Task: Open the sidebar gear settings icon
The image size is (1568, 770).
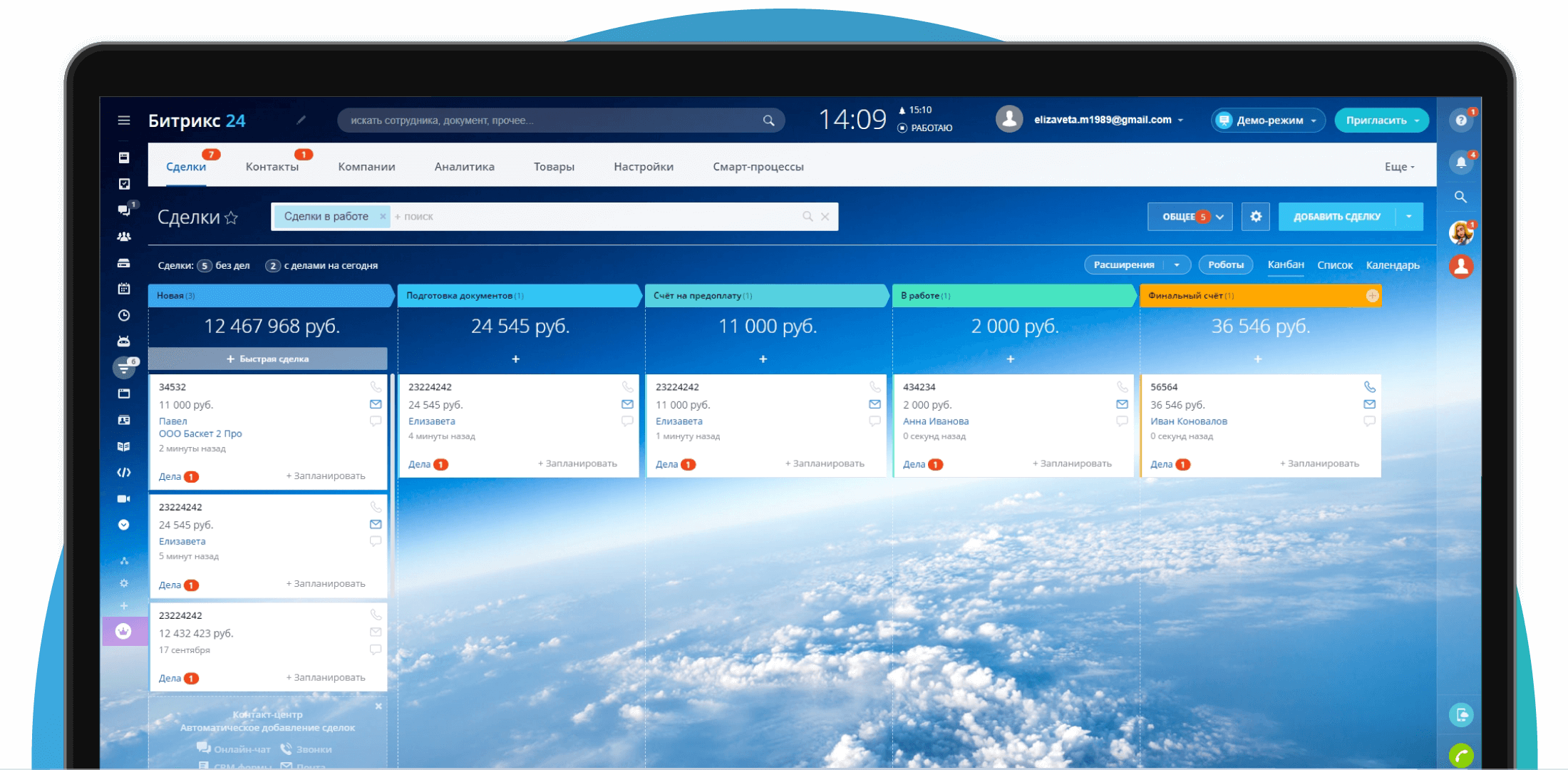Action: 124,583
